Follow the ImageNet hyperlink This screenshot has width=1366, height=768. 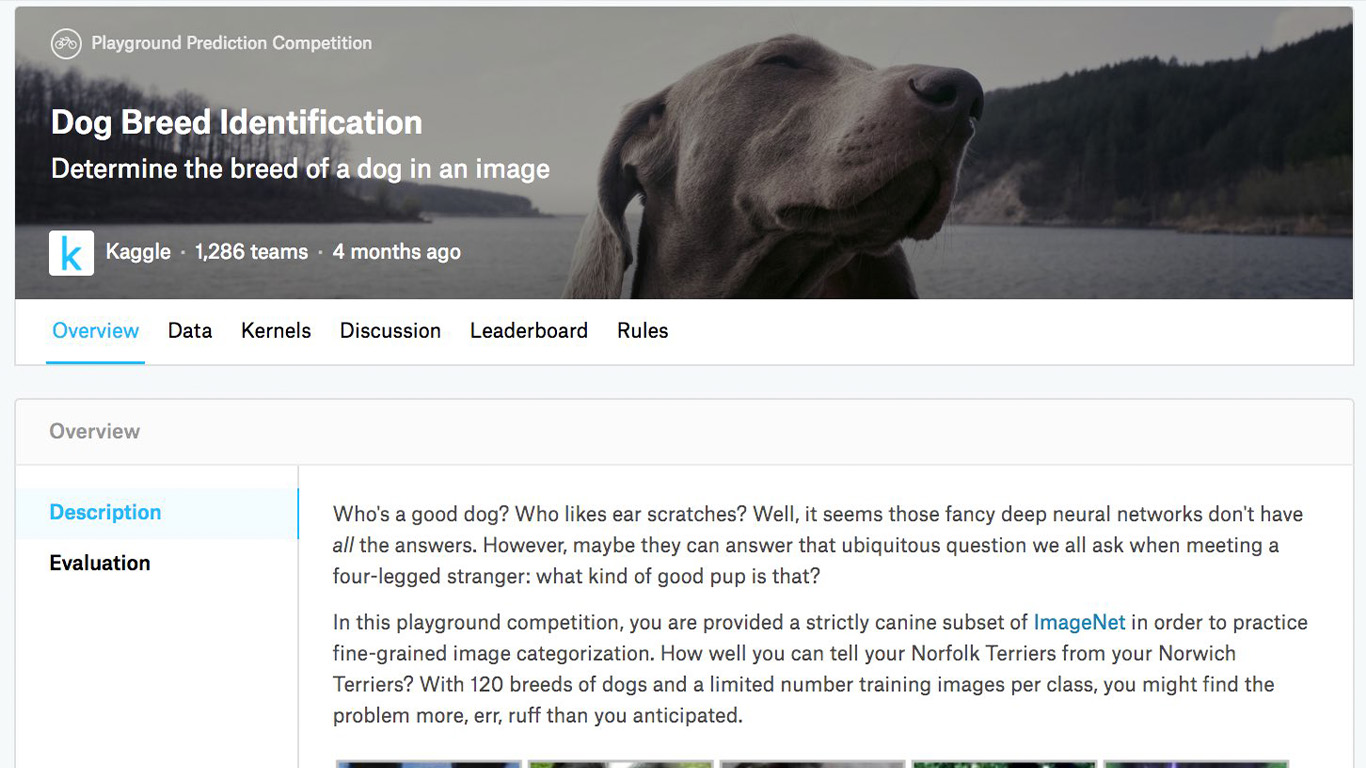tap(1079, 622)
